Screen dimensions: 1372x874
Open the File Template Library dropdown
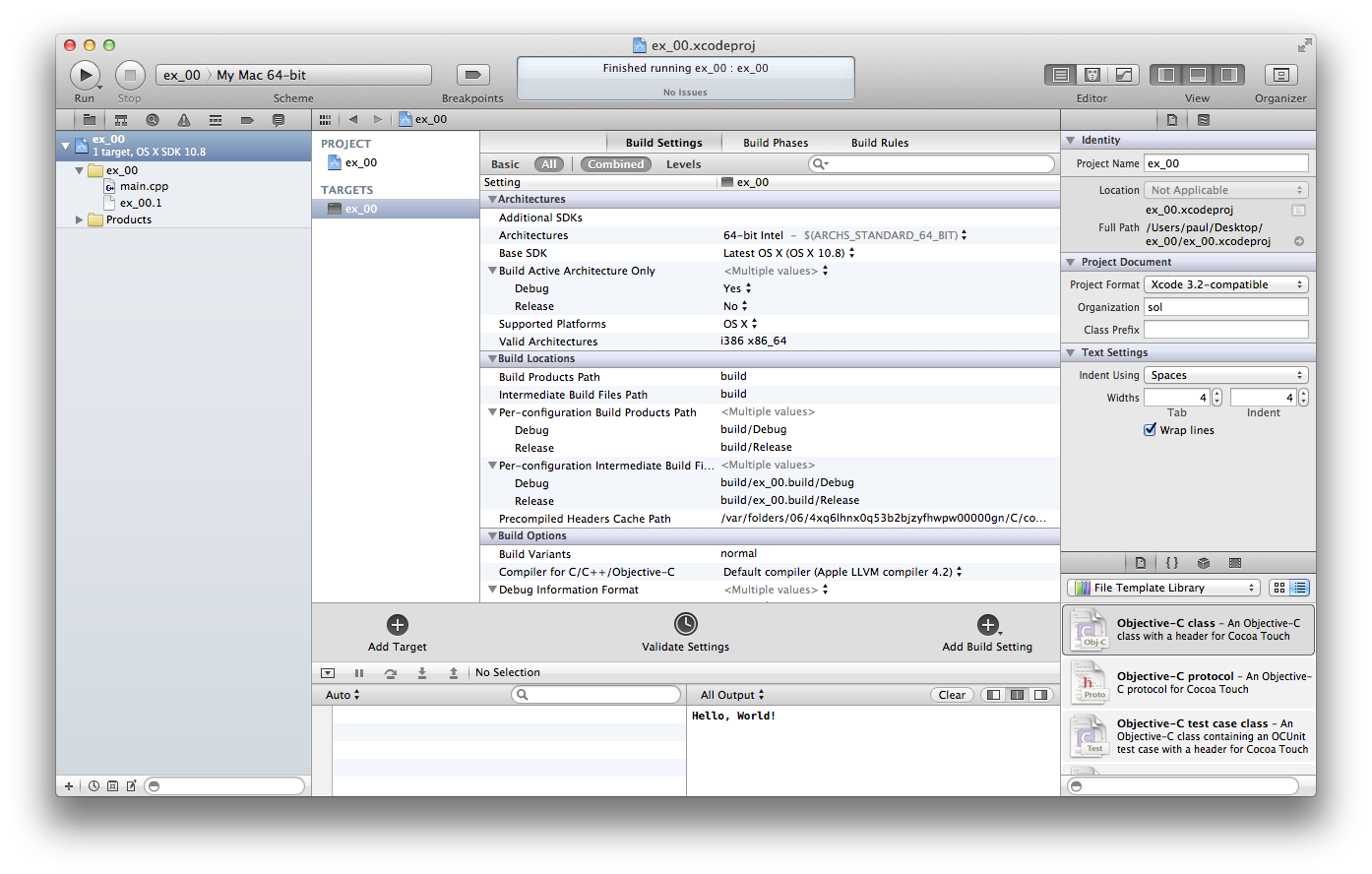click(1164, 588)
